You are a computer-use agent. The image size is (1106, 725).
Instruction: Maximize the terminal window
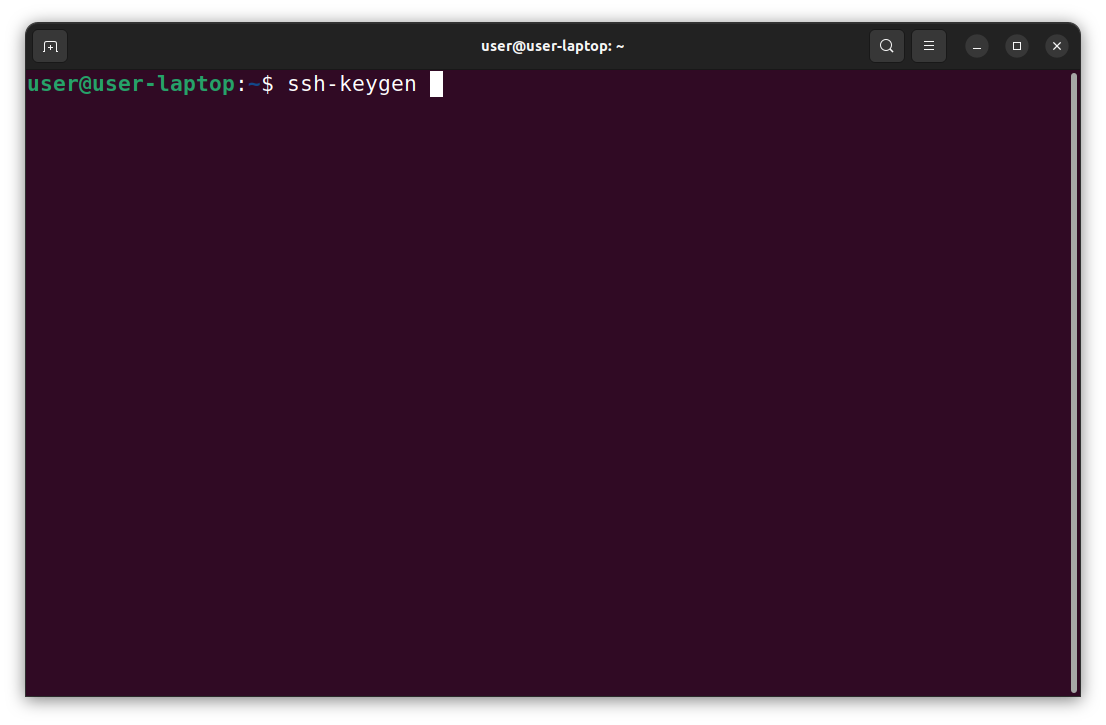1017,46
